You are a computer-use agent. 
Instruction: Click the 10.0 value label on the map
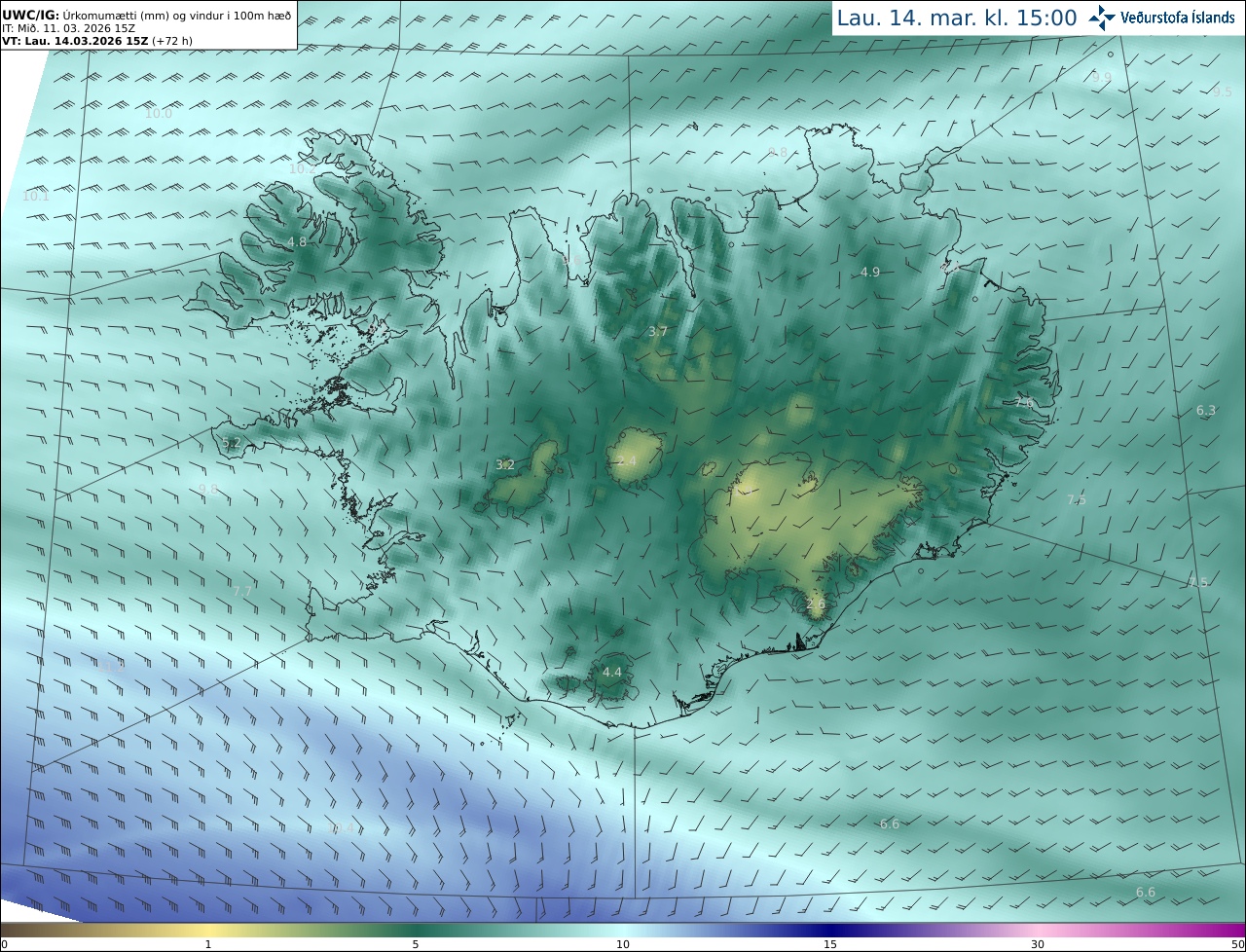pos(158,113)
